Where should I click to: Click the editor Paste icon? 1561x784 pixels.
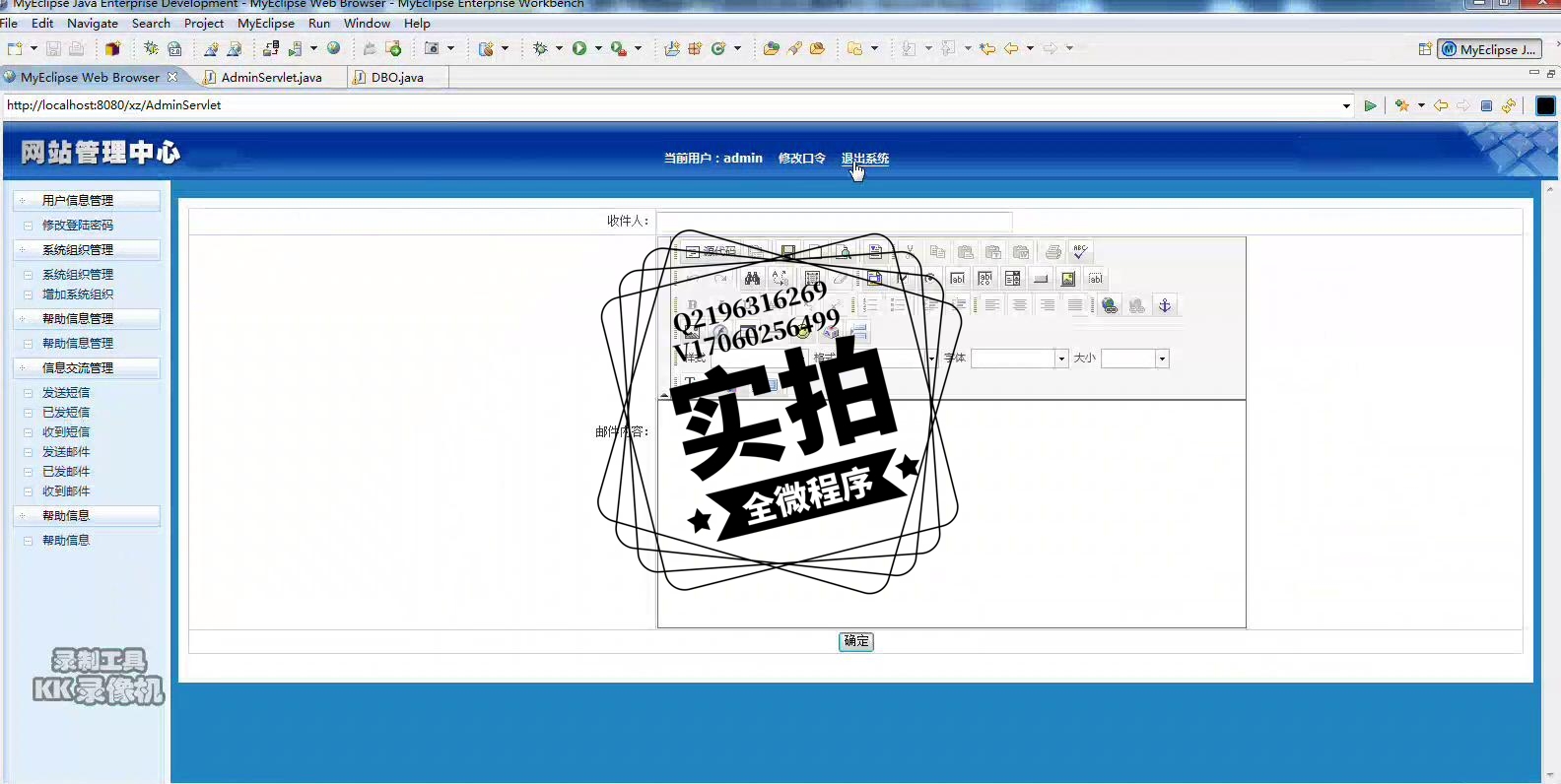(x=966, y=252)
